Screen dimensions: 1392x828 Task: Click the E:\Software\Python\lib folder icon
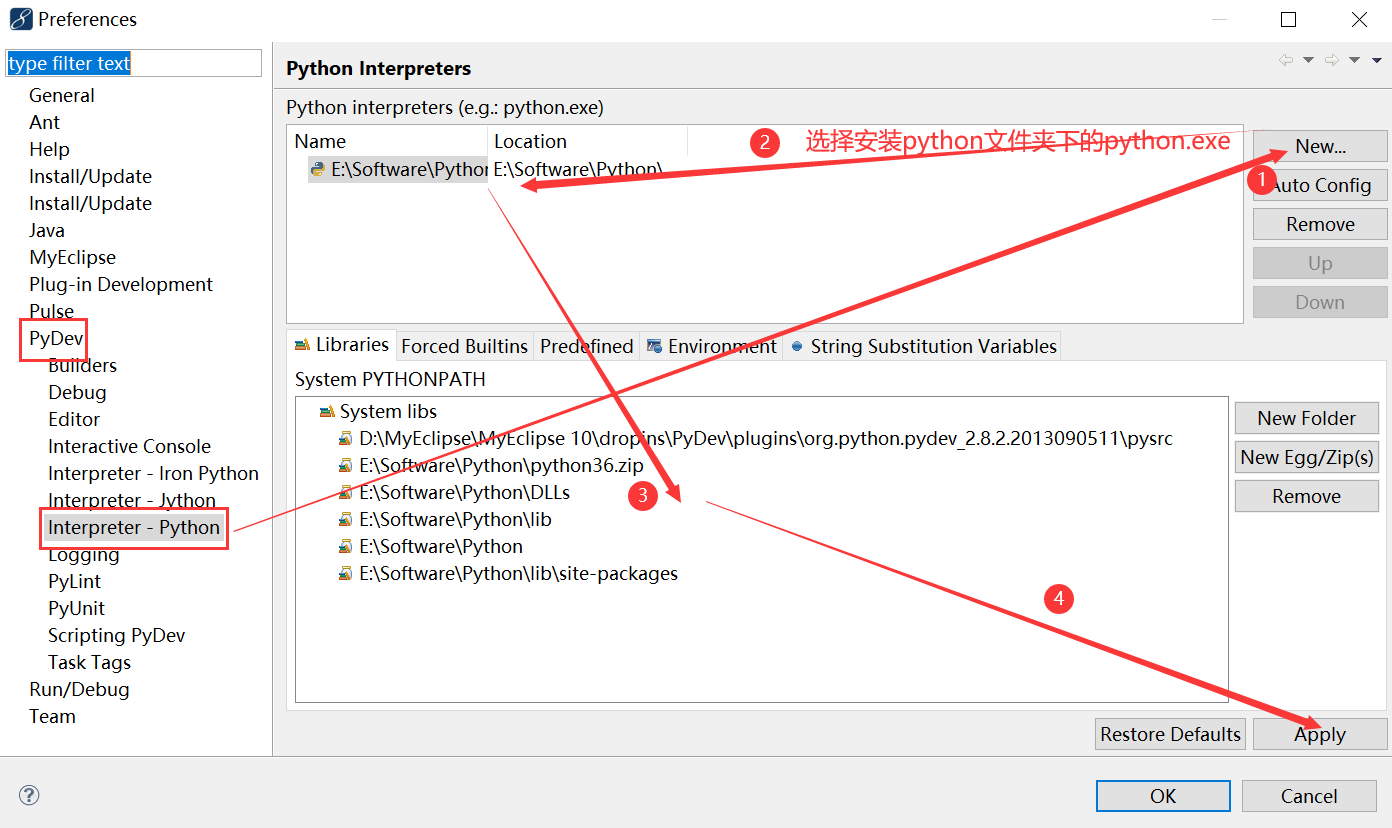click(x=345, y=519)
